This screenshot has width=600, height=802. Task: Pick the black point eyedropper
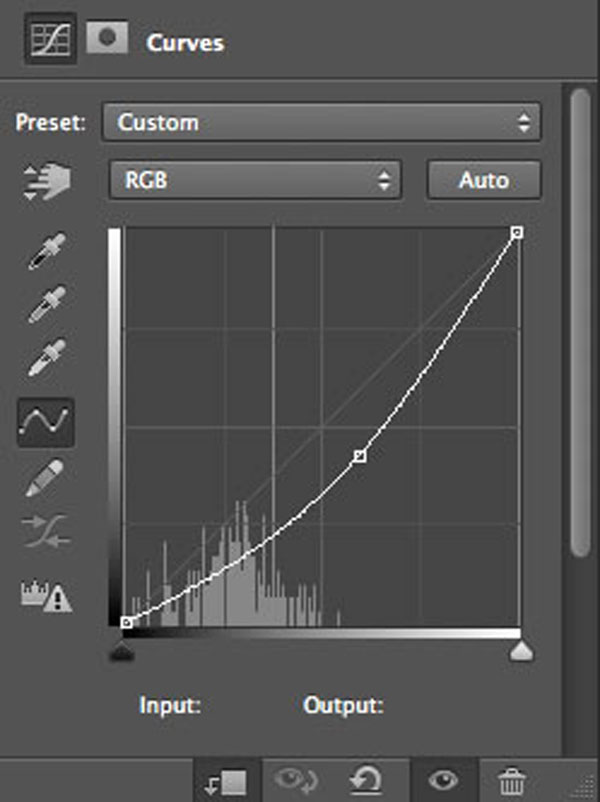pyautogui.click(x=47, y=251)
